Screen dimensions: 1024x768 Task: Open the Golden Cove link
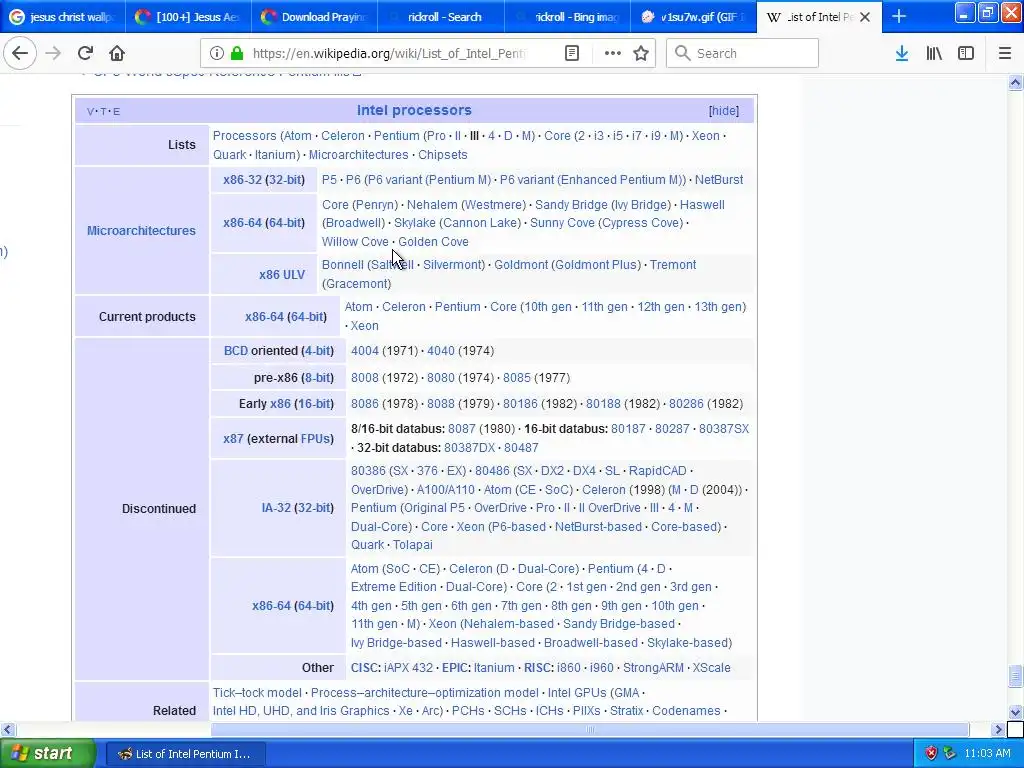tap(434, 242)
